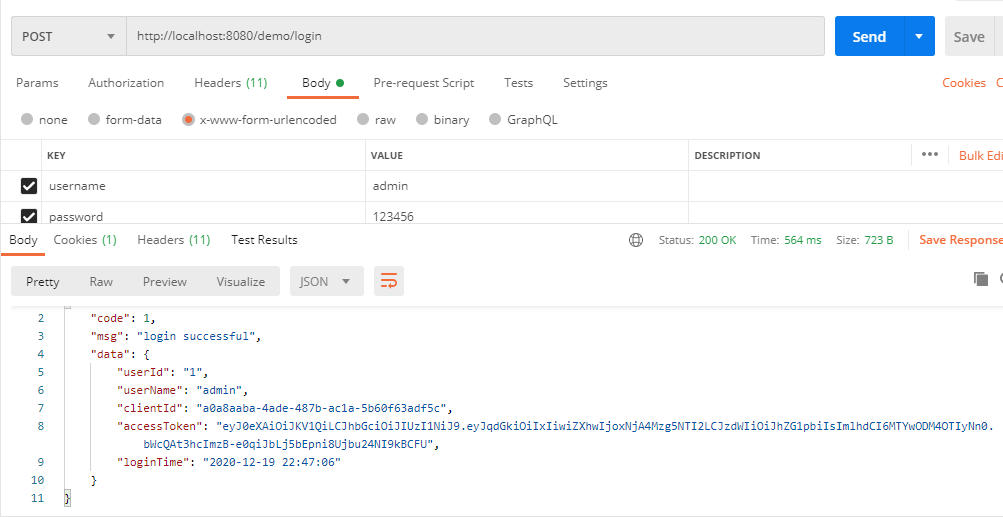The width and height of the screenshot is (1003, 517).
Task: Open the Tests tab
Action: [518, 83]
